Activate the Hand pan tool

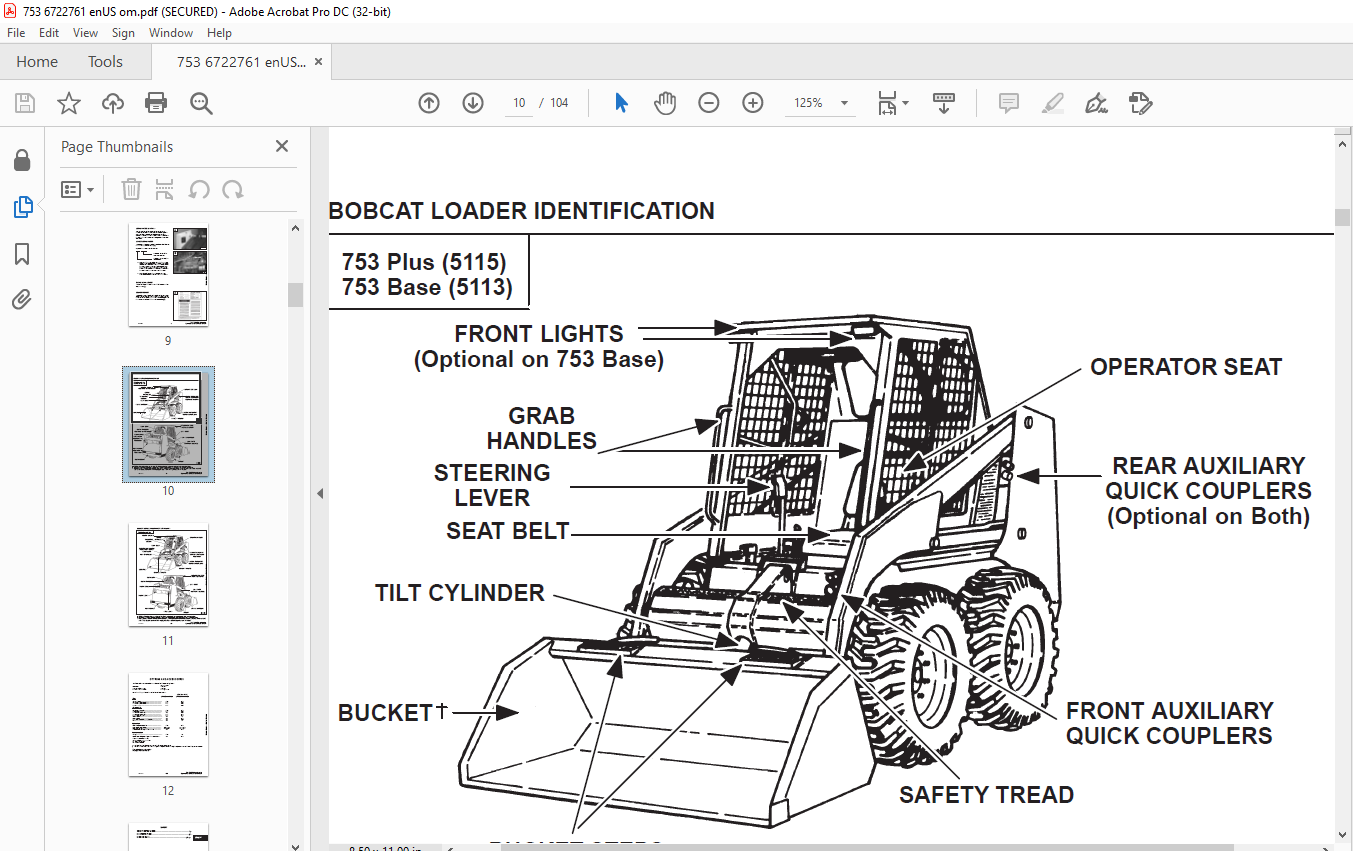coord(665,103)
